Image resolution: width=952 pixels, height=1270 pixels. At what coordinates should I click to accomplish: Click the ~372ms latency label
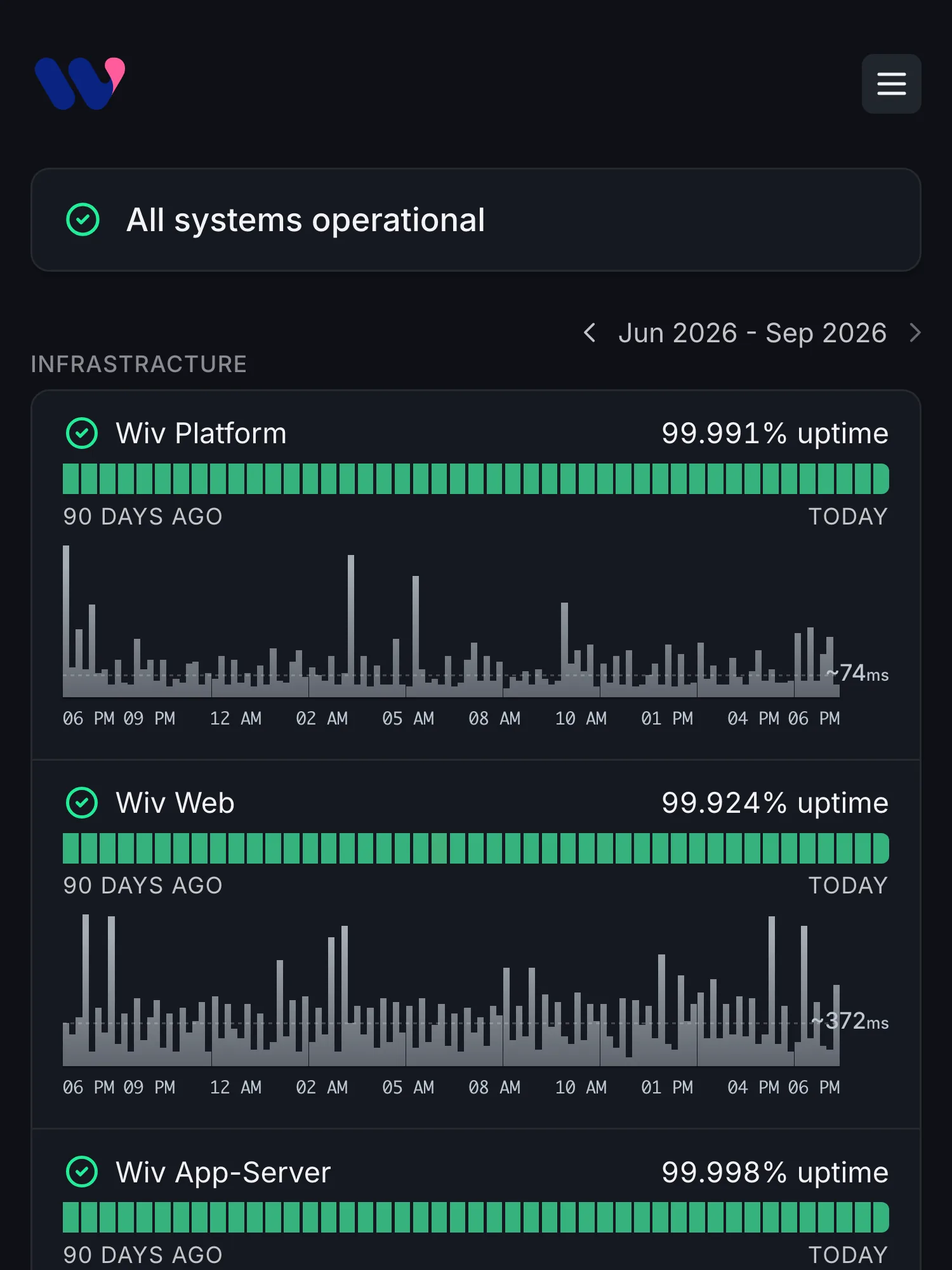pyautogui.click(x=850, y=1021)
